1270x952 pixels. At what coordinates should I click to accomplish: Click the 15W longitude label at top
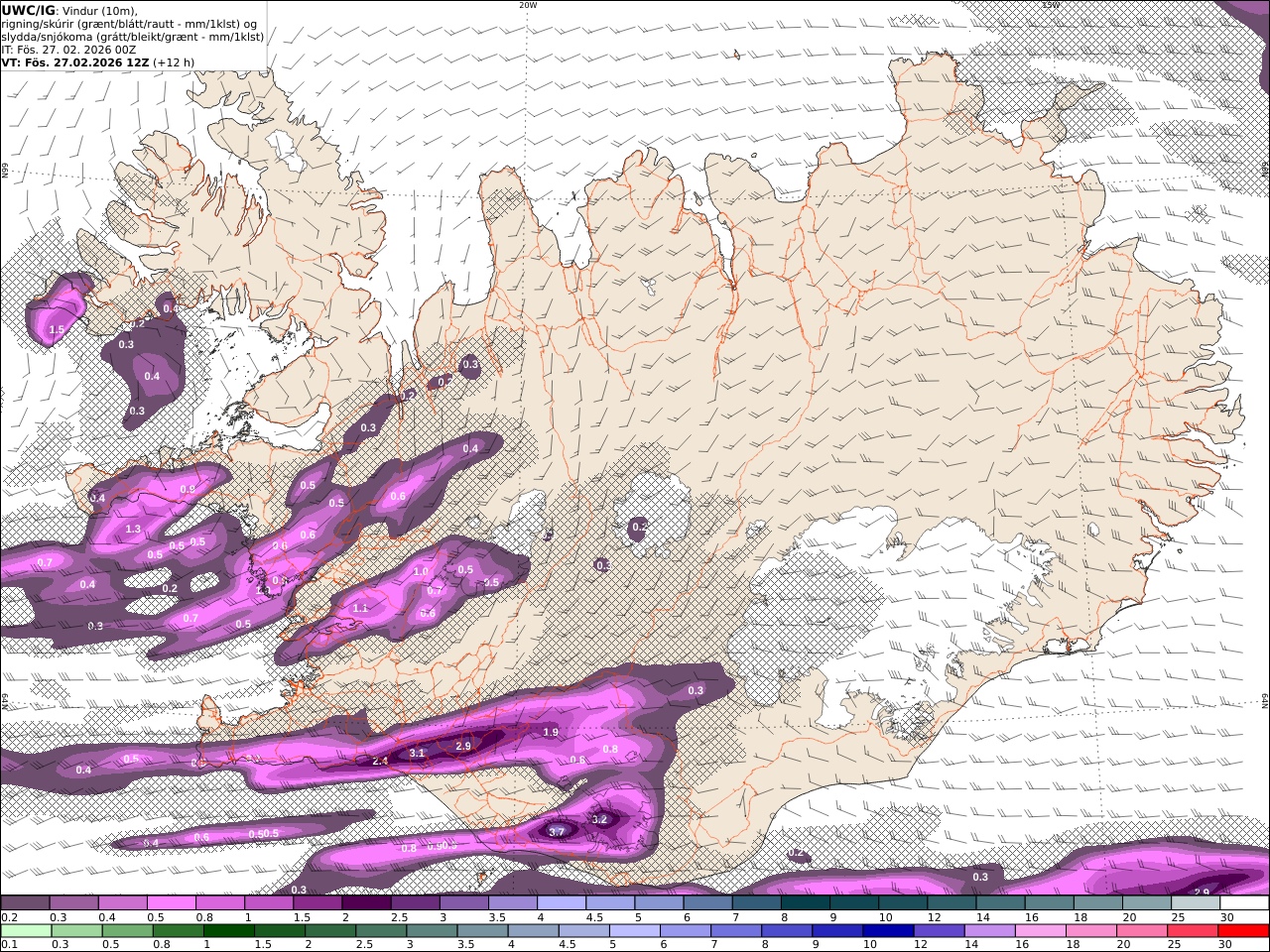pos(1051,5)
